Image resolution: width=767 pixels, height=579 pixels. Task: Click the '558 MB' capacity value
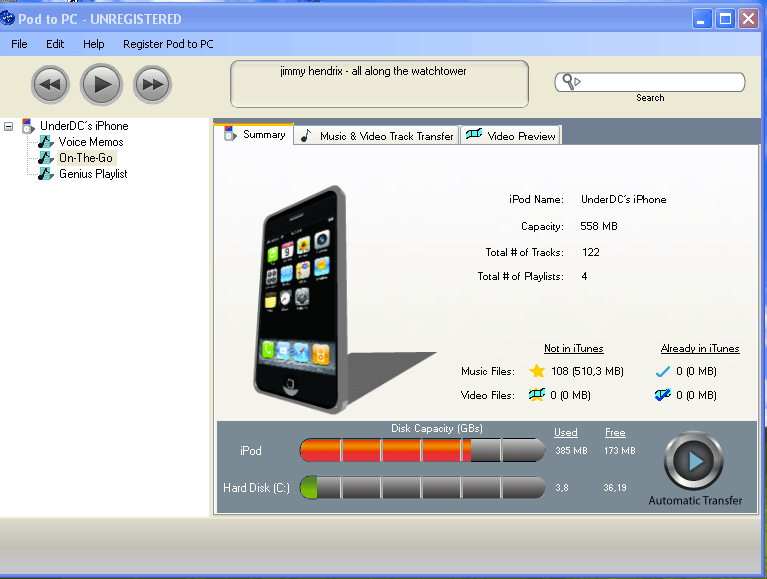(x=599, y=226)
